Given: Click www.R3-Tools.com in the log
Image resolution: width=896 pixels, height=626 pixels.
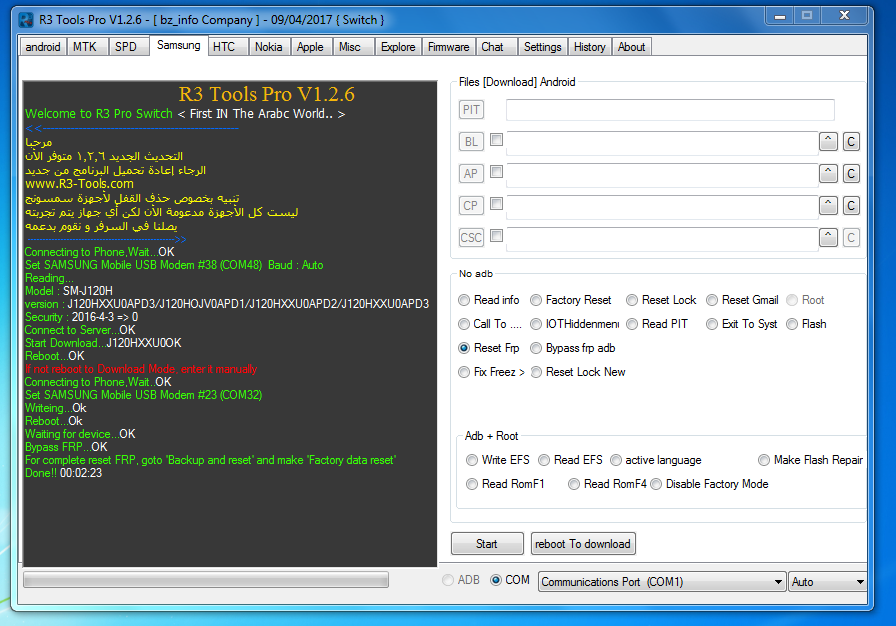Looking at the screenshot, I should click(x=79, y=184).
